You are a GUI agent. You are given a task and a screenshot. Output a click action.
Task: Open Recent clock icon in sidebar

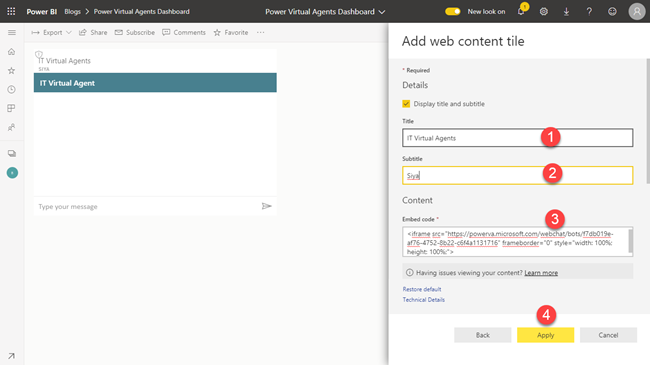pyautogui.click(x=12, y=90)
